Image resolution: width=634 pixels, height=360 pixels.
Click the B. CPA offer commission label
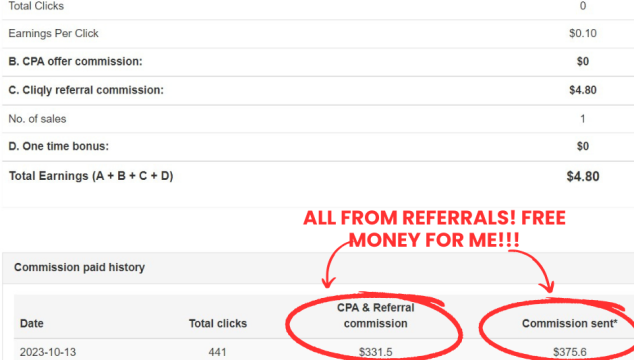pos(75,61)
